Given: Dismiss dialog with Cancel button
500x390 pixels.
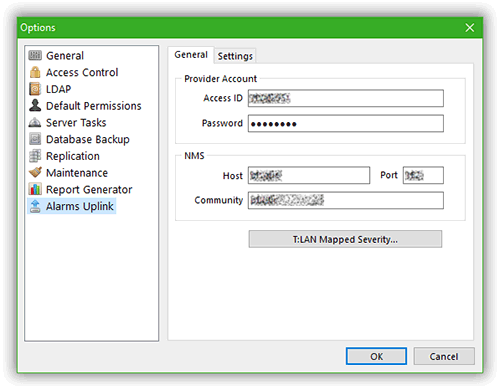Looking at the screenshot, I should 444,356.
